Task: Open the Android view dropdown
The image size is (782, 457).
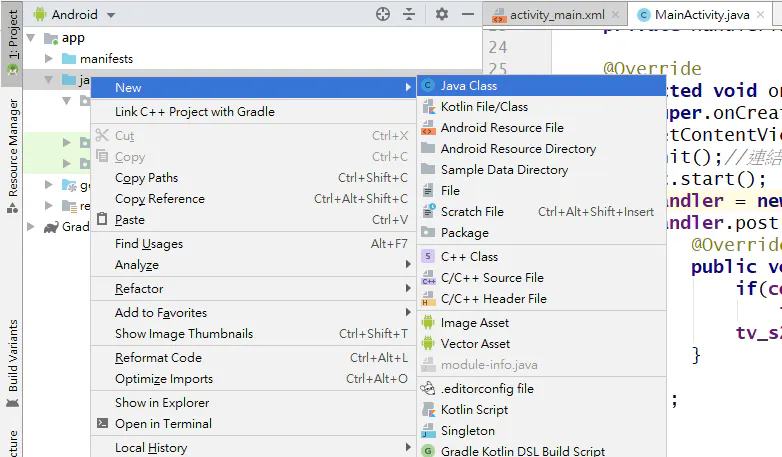Action: tap(111, 15)
